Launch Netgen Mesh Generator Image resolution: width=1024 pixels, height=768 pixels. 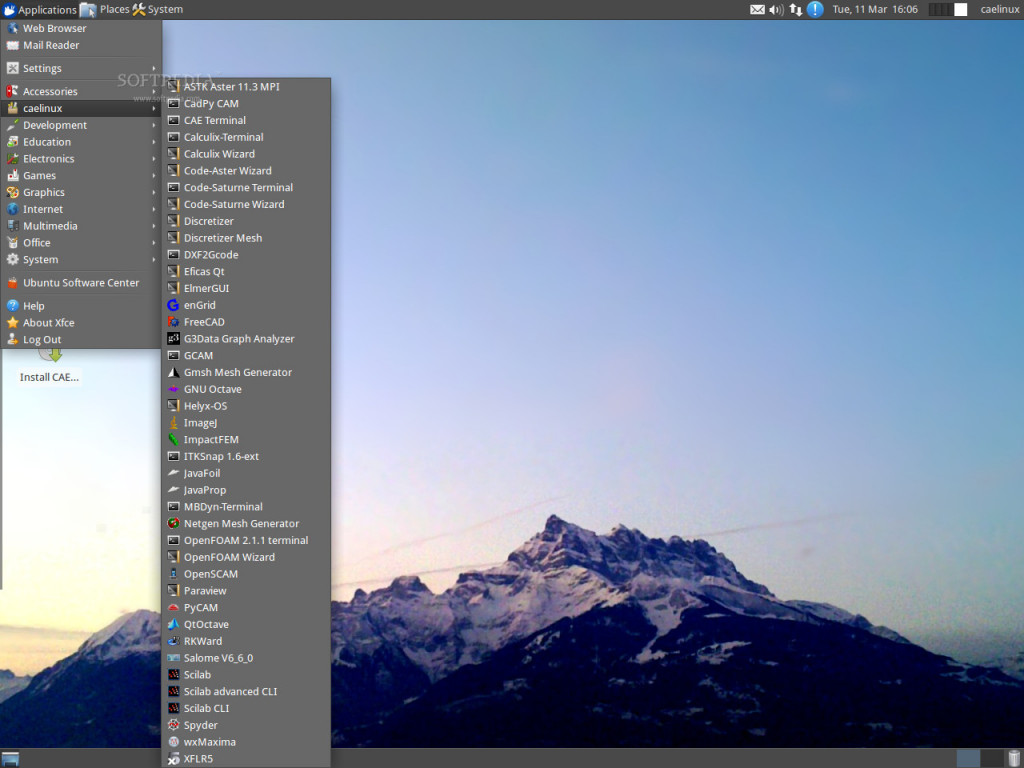point(246,524)
